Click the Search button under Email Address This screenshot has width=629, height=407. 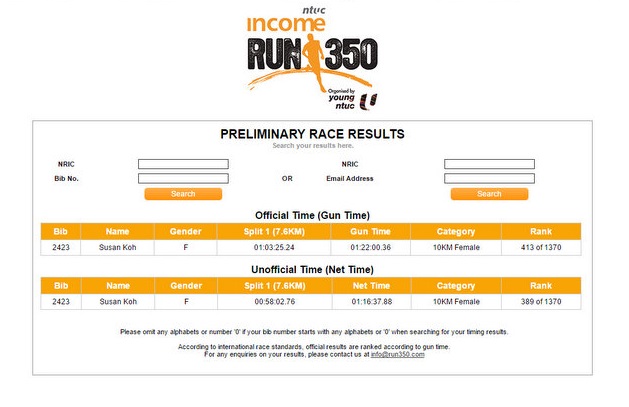(489, 194)
